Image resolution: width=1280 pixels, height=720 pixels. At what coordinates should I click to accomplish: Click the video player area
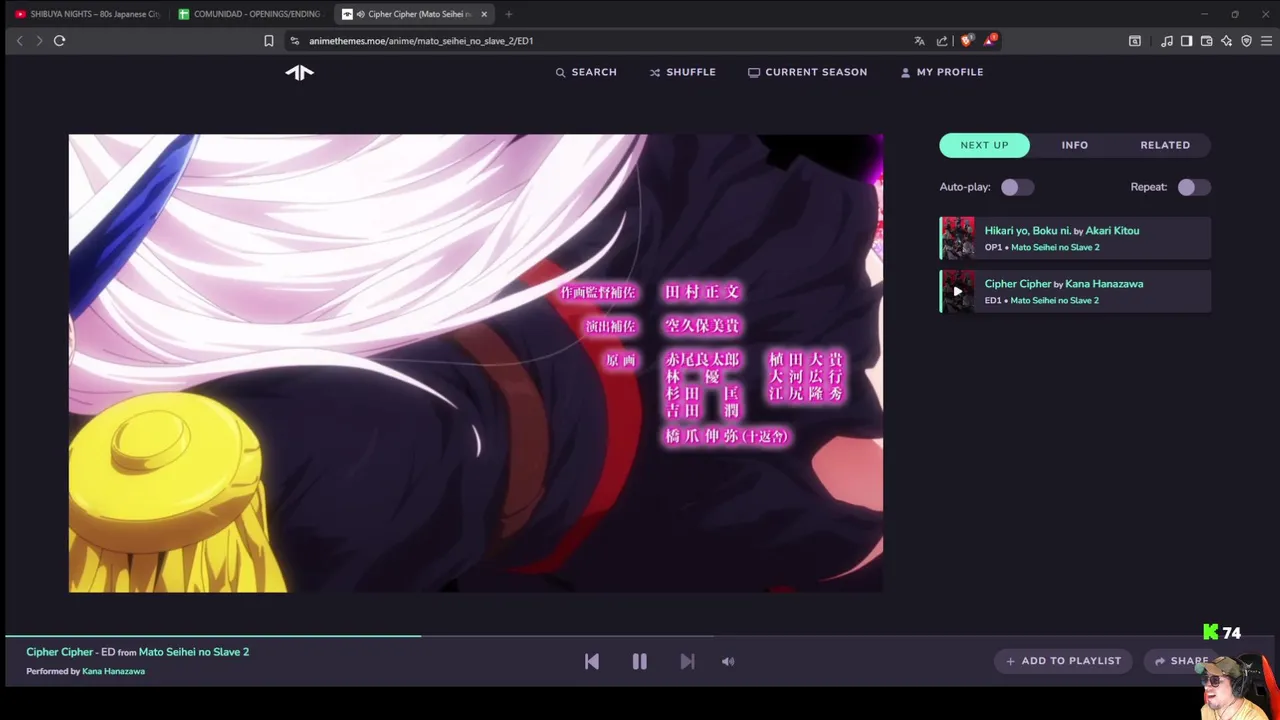pos(476,363)
